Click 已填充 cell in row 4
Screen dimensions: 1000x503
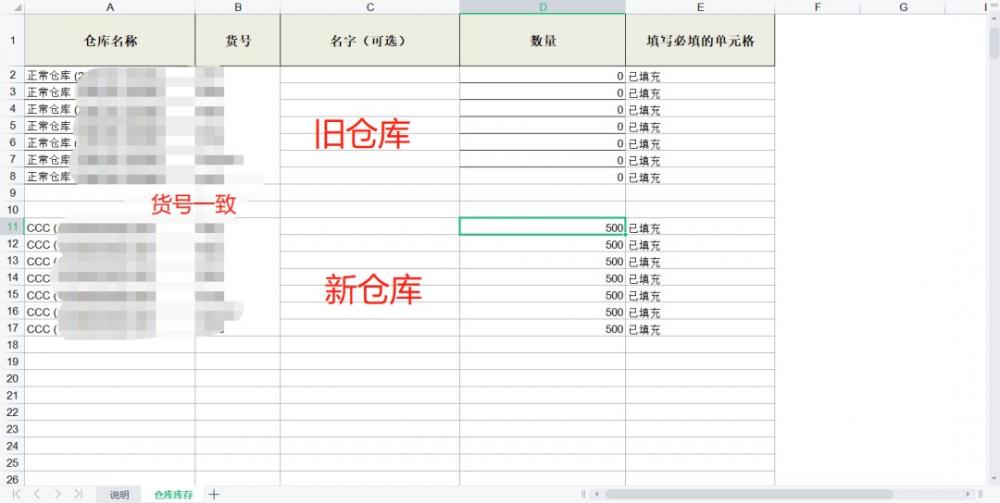click(700, 109)
